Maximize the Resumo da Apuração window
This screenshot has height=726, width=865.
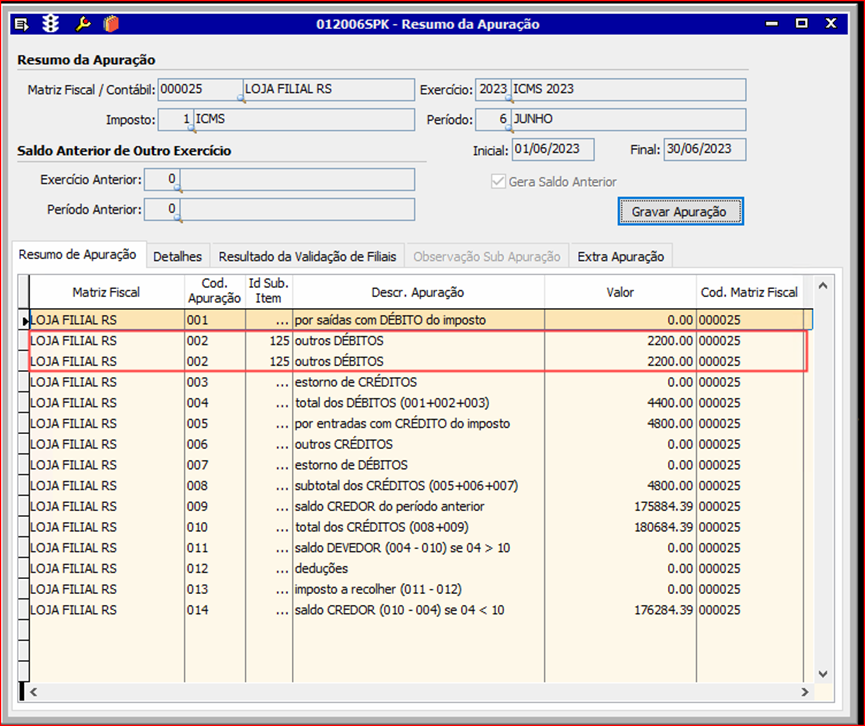coord(801,23)
